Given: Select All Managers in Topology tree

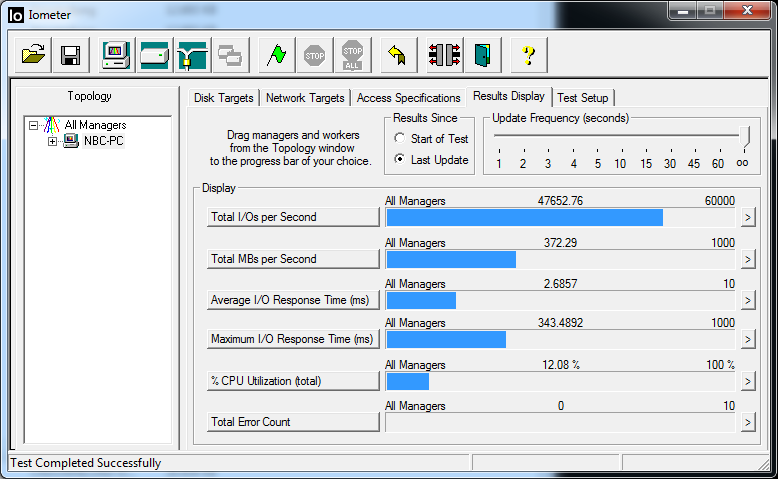Looking at the screenshot, I should (95, 125).
